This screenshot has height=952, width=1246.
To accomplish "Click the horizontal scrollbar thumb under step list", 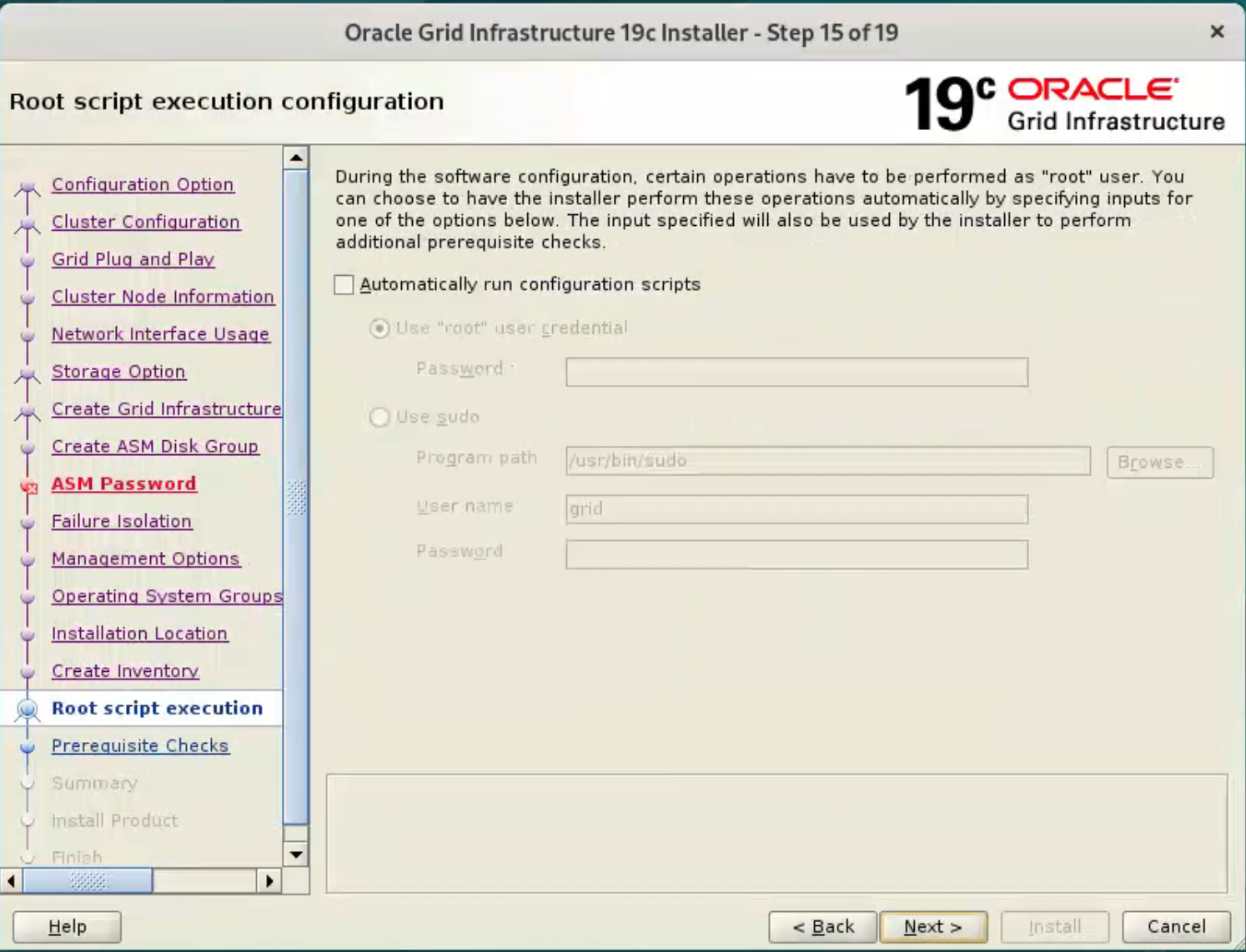I will click(88, 880).
